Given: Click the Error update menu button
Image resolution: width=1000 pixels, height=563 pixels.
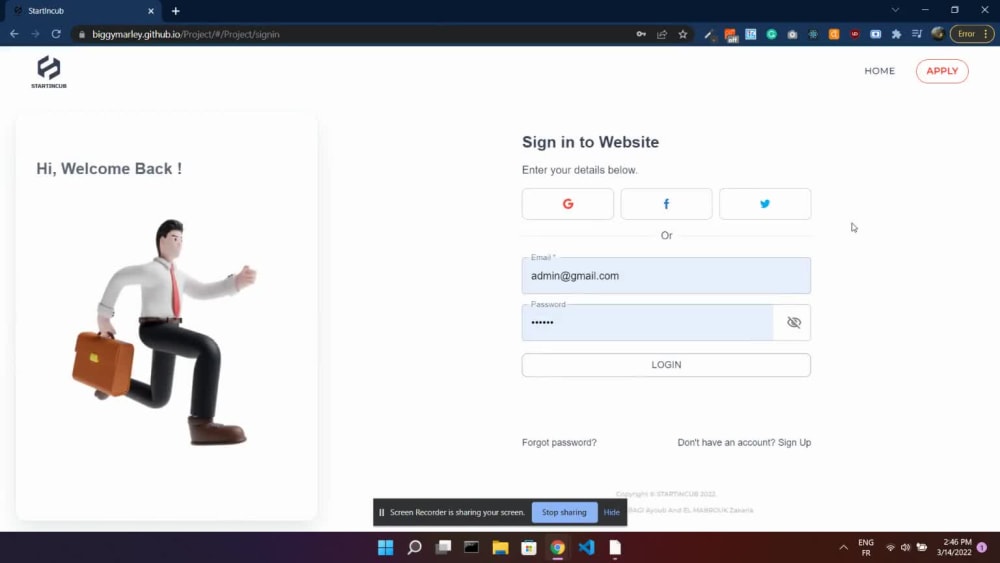Looking at the screenshot, I should [x=972, y=34].
